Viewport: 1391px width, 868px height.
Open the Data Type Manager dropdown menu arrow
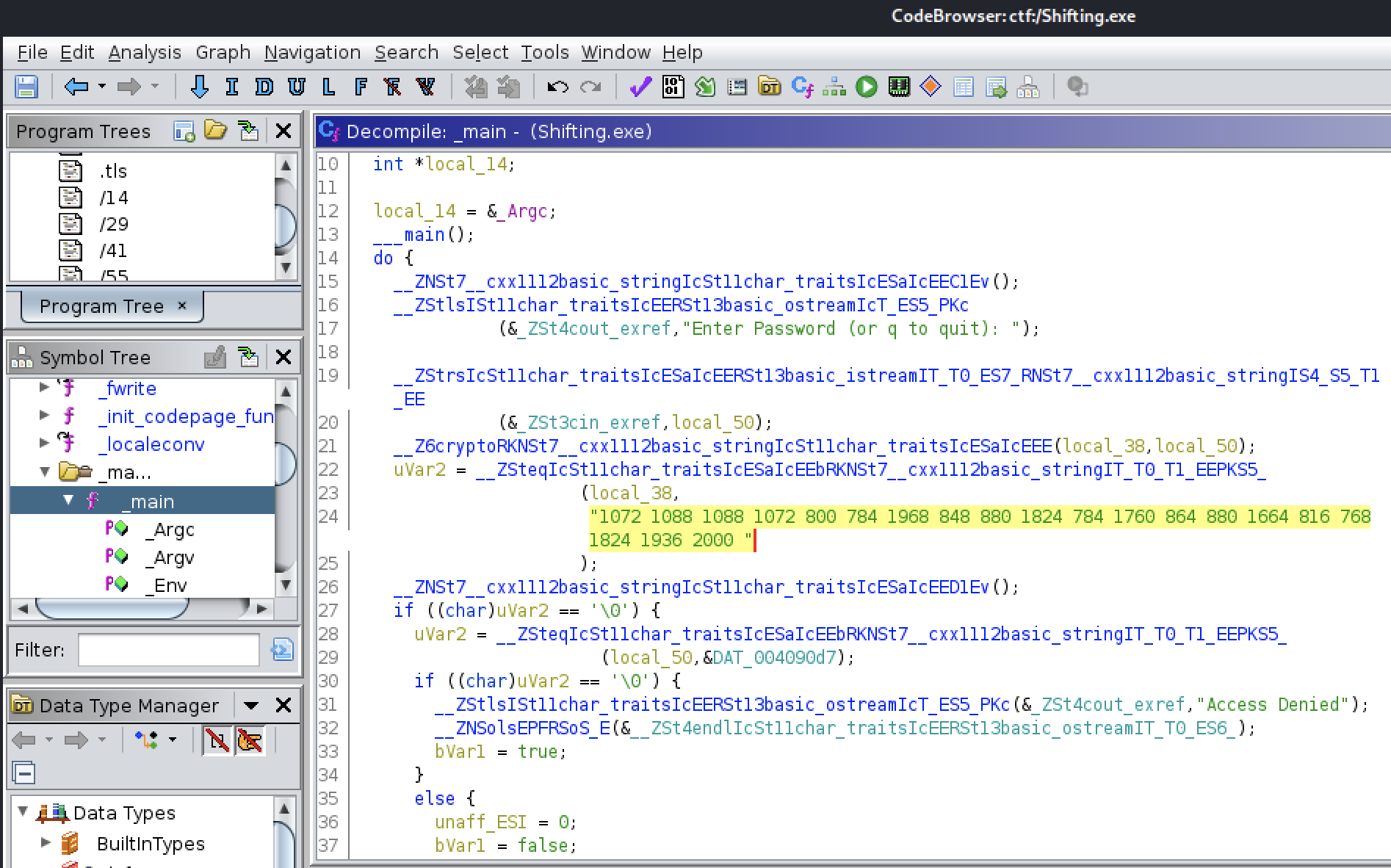tap(251, 706)
